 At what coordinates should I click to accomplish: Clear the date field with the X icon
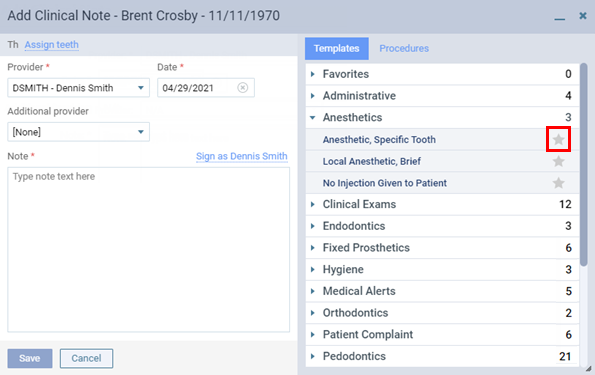click(242, 88)
